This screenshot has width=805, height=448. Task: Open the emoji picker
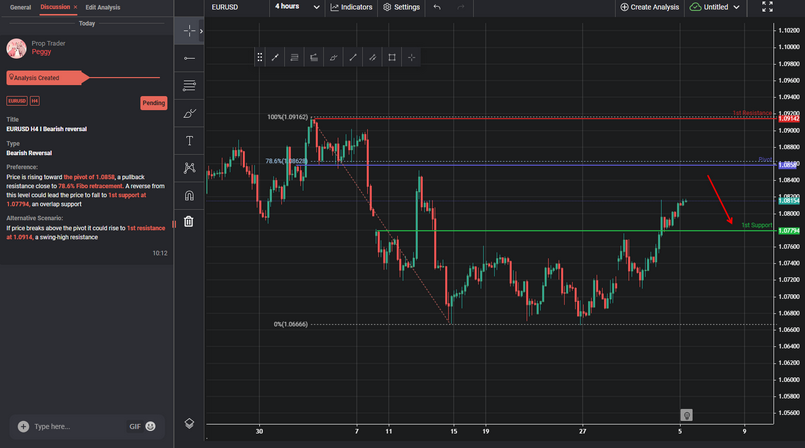click(150, 426)
